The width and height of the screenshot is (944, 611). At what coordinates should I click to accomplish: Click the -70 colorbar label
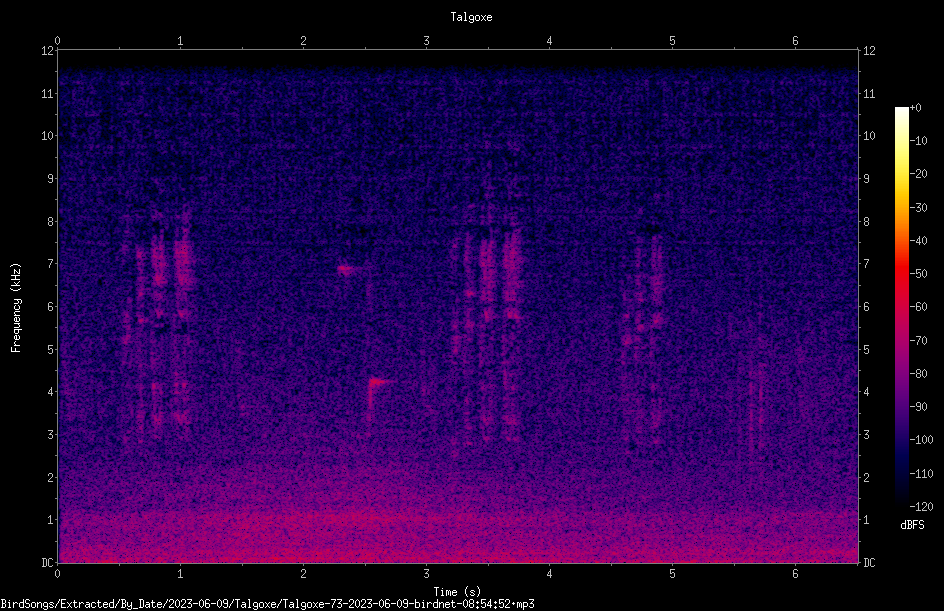[919, 341]
